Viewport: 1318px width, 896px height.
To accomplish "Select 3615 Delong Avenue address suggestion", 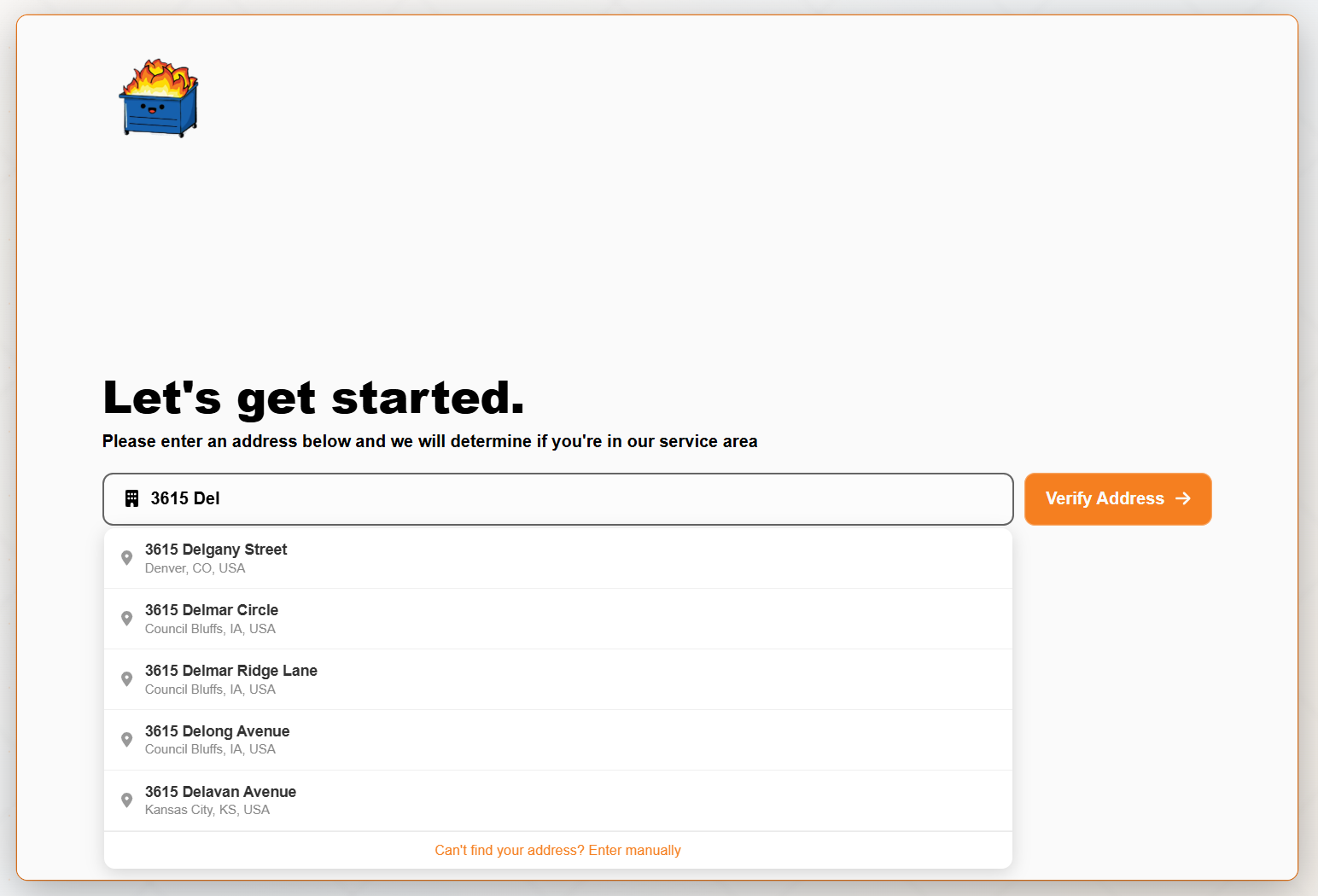I will point(557,740).
